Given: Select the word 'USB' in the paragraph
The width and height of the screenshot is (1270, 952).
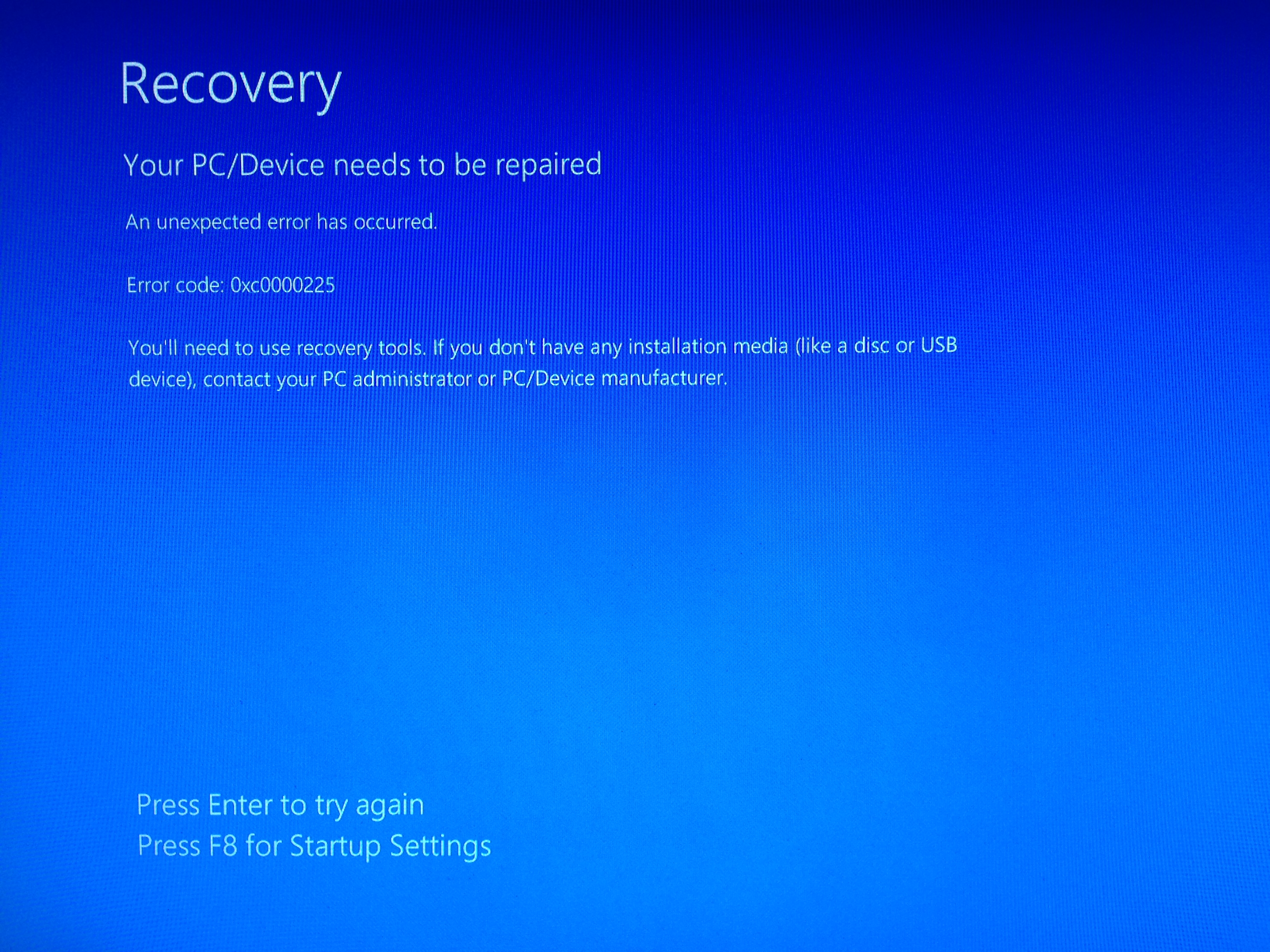Looking at the screenshot, I should click(x=939, y=345).
